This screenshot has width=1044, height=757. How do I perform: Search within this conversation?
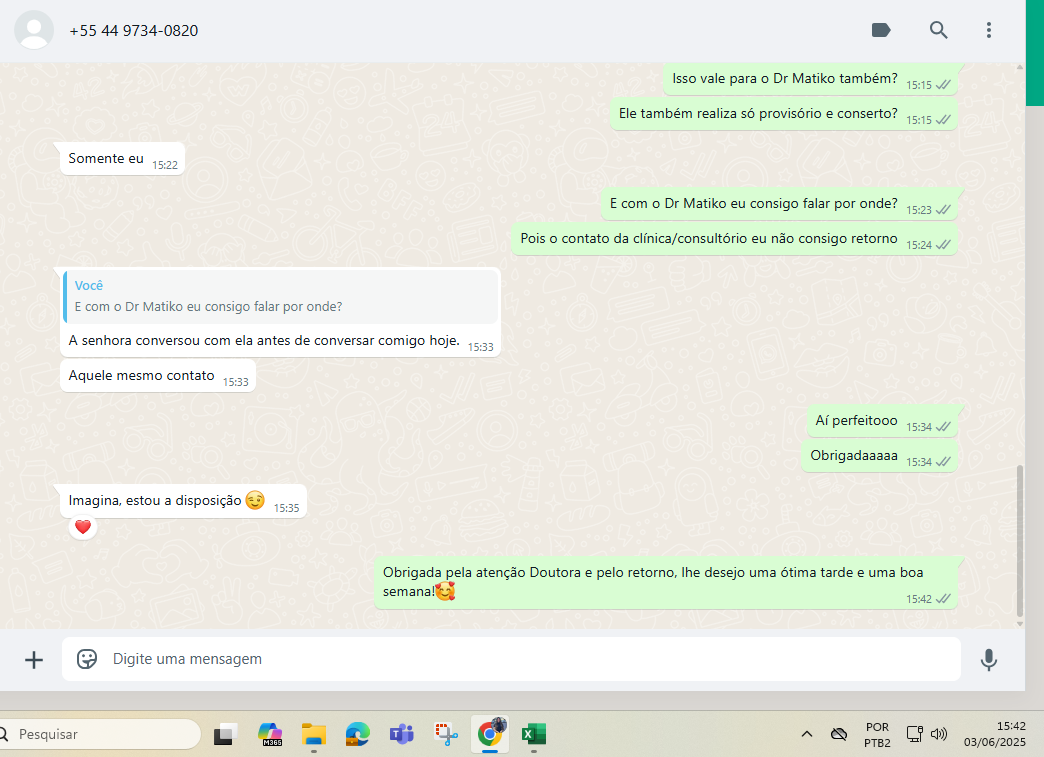(938, 30)
